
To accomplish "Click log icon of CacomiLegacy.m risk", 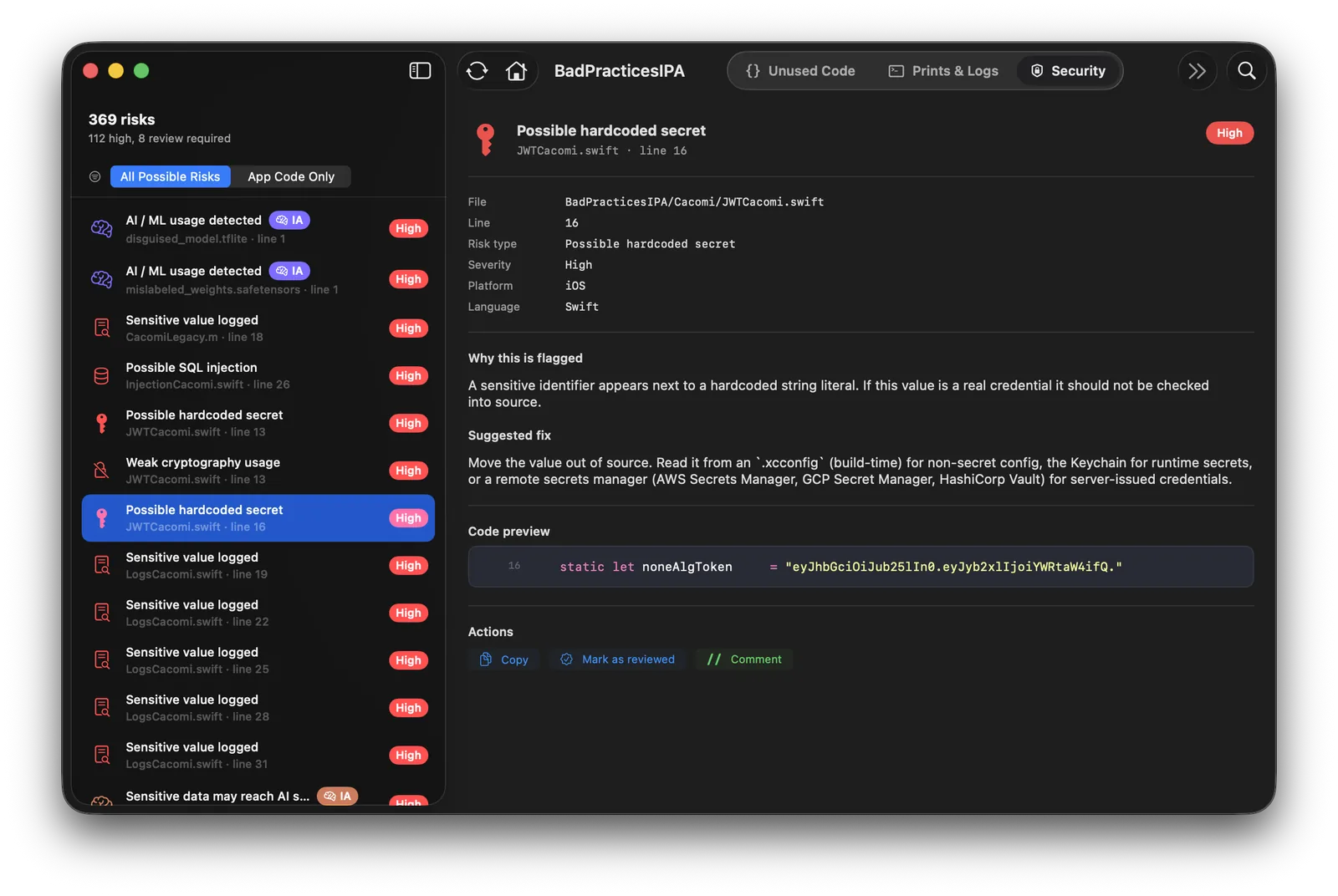I will click(x=101, y=328).
